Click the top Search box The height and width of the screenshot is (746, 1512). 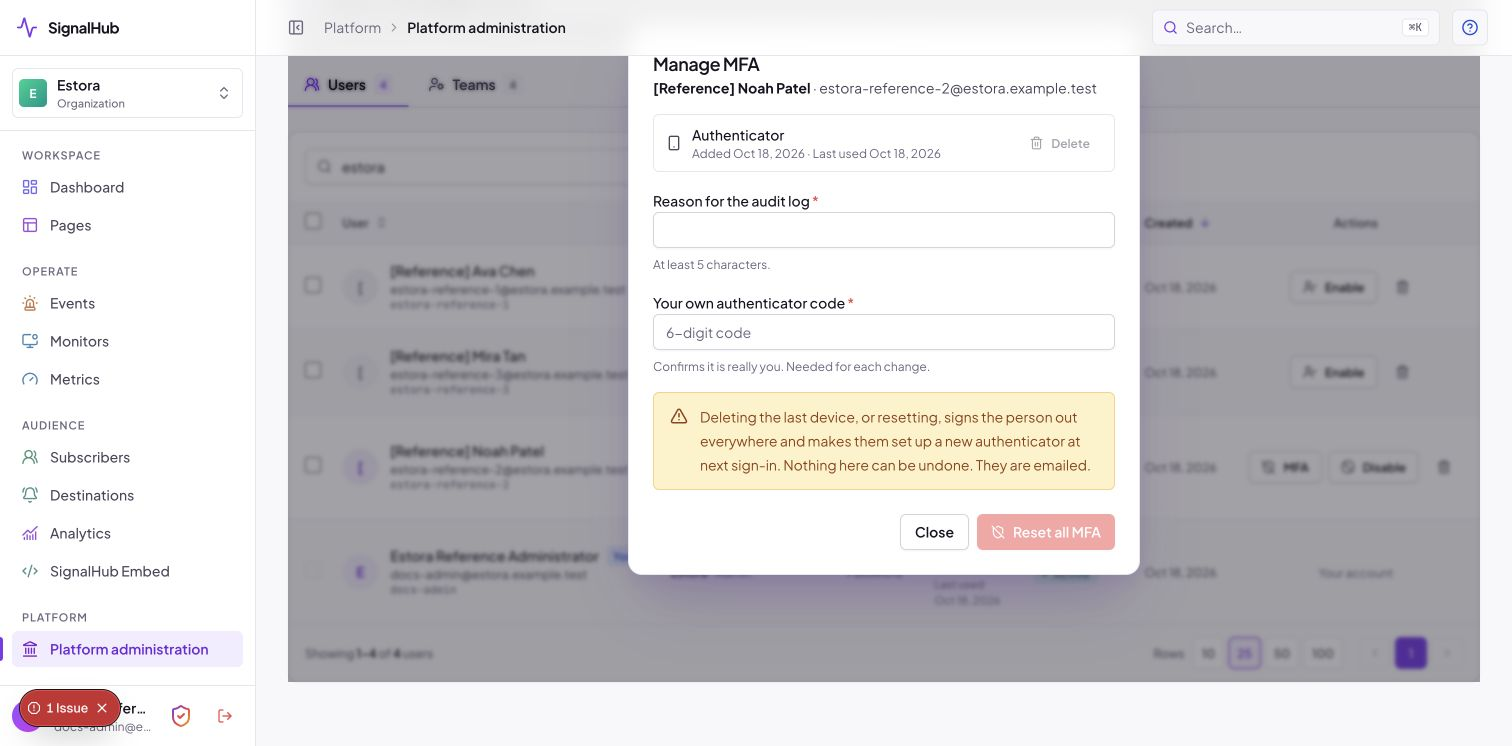(1296, 28)
